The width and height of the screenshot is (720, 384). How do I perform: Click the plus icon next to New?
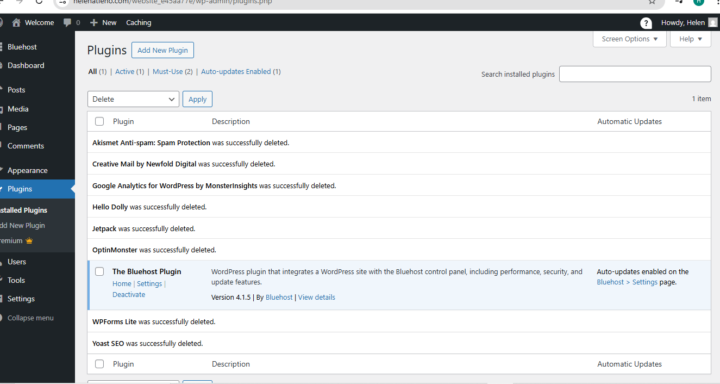[x=94, y=23]
